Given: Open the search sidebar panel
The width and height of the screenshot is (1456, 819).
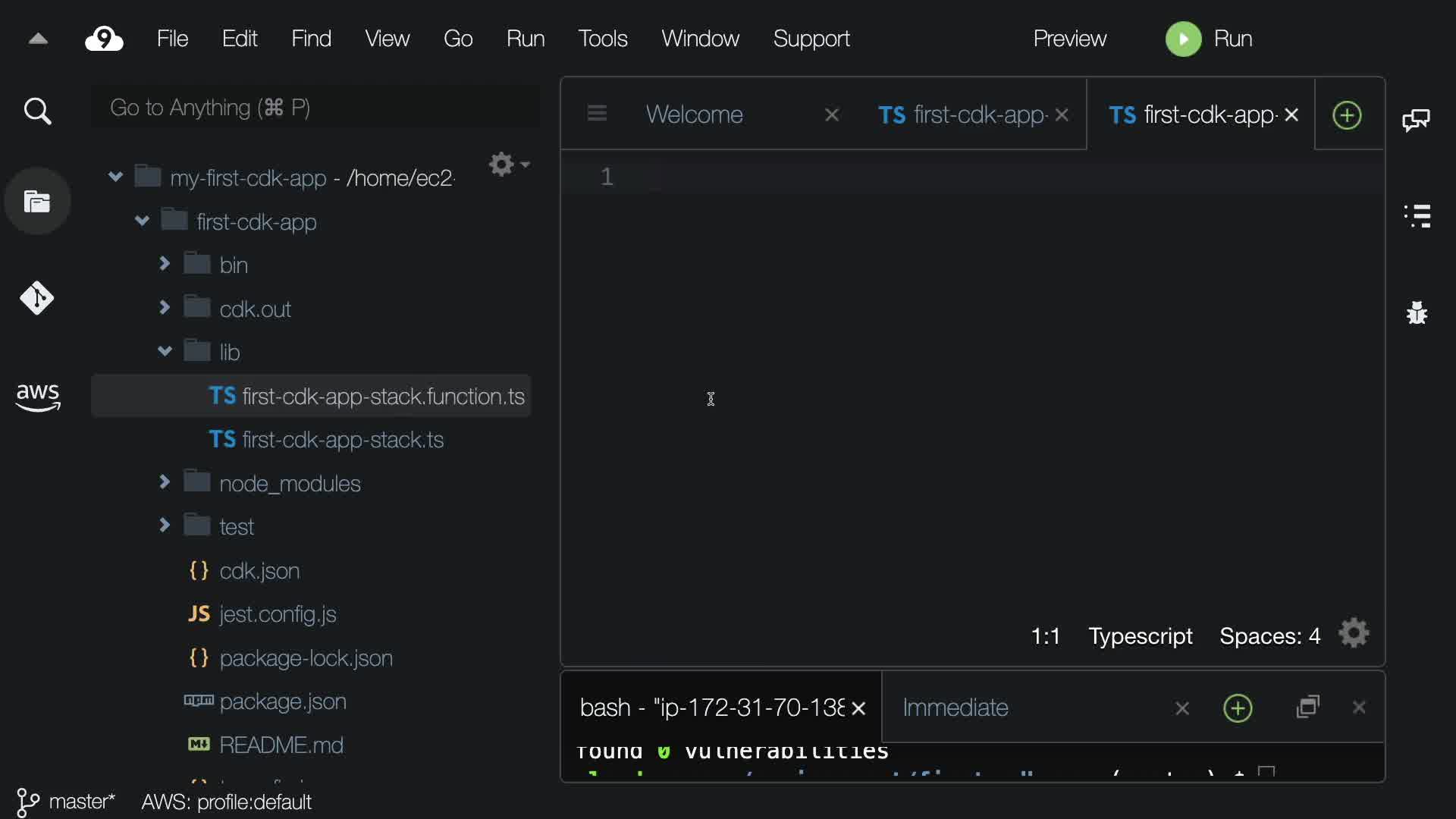Looking at the screenshot, I should 37,111.
